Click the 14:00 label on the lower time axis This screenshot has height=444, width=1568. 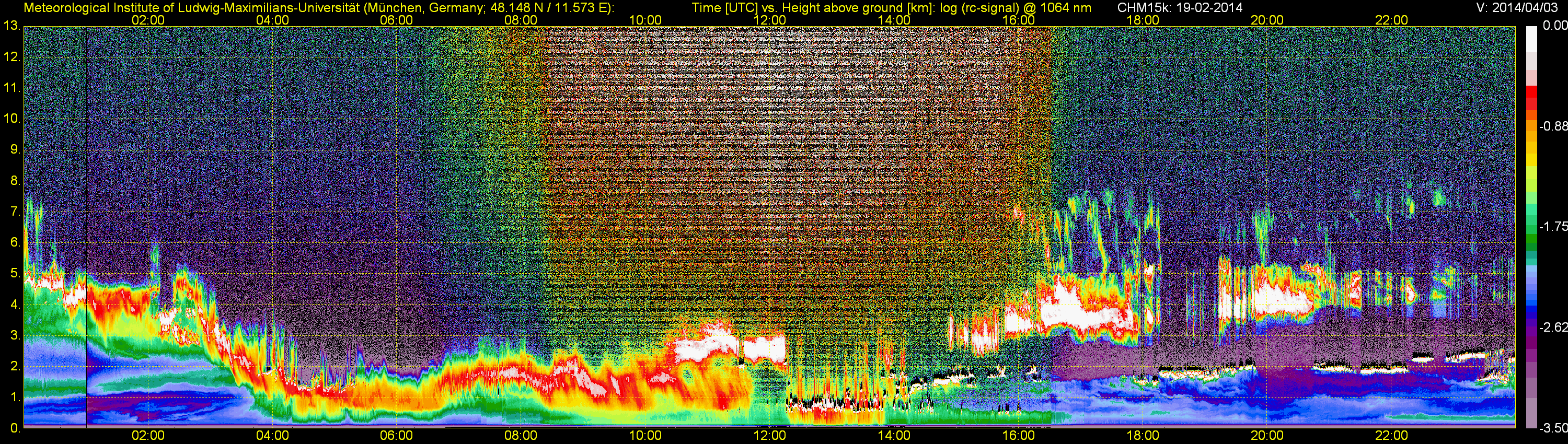(x=894, y=436)
